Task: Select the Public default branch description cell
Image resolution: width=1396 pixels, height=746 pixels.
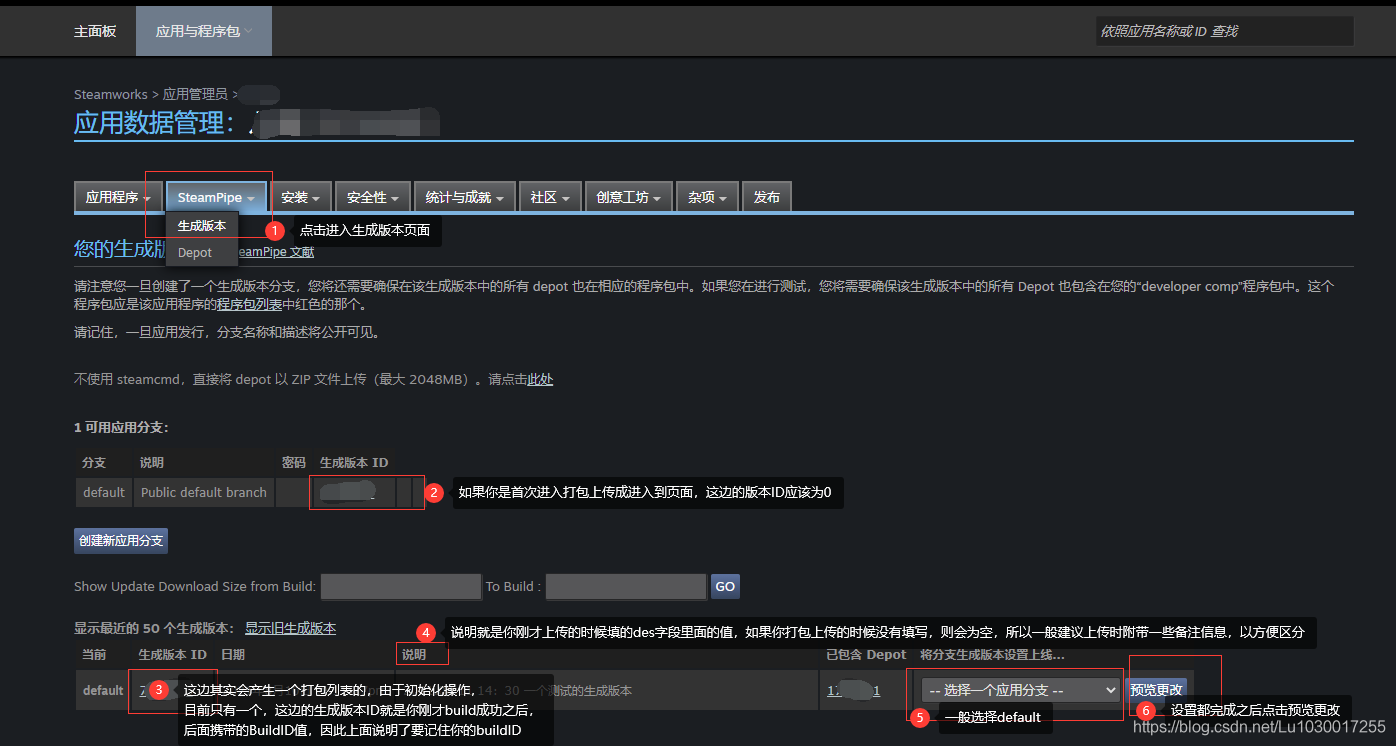Action: (204, 492)
